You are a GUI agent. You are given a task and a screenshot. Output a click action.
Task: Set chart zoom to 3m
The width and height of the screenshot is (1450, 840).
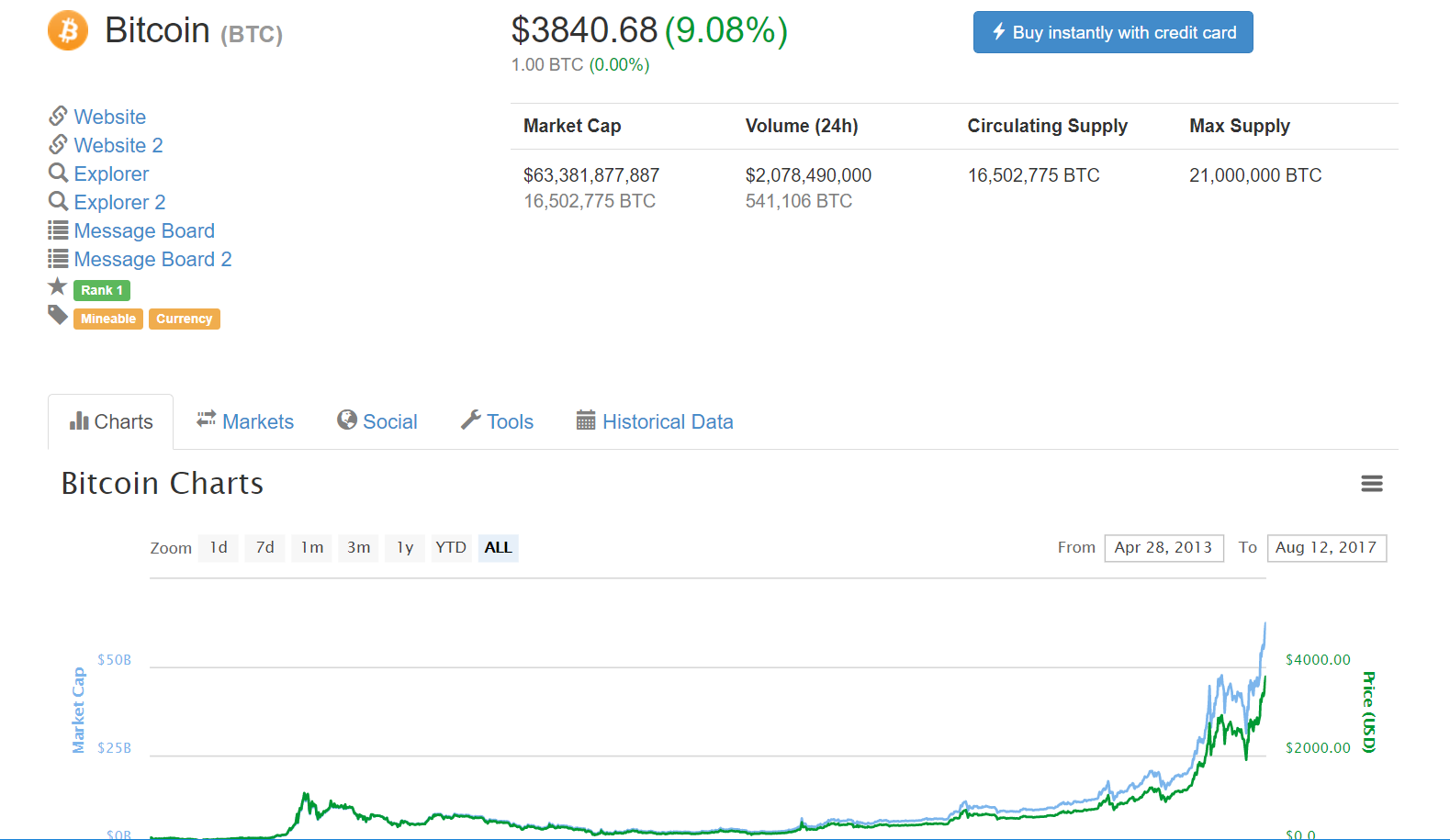(359, 548)
